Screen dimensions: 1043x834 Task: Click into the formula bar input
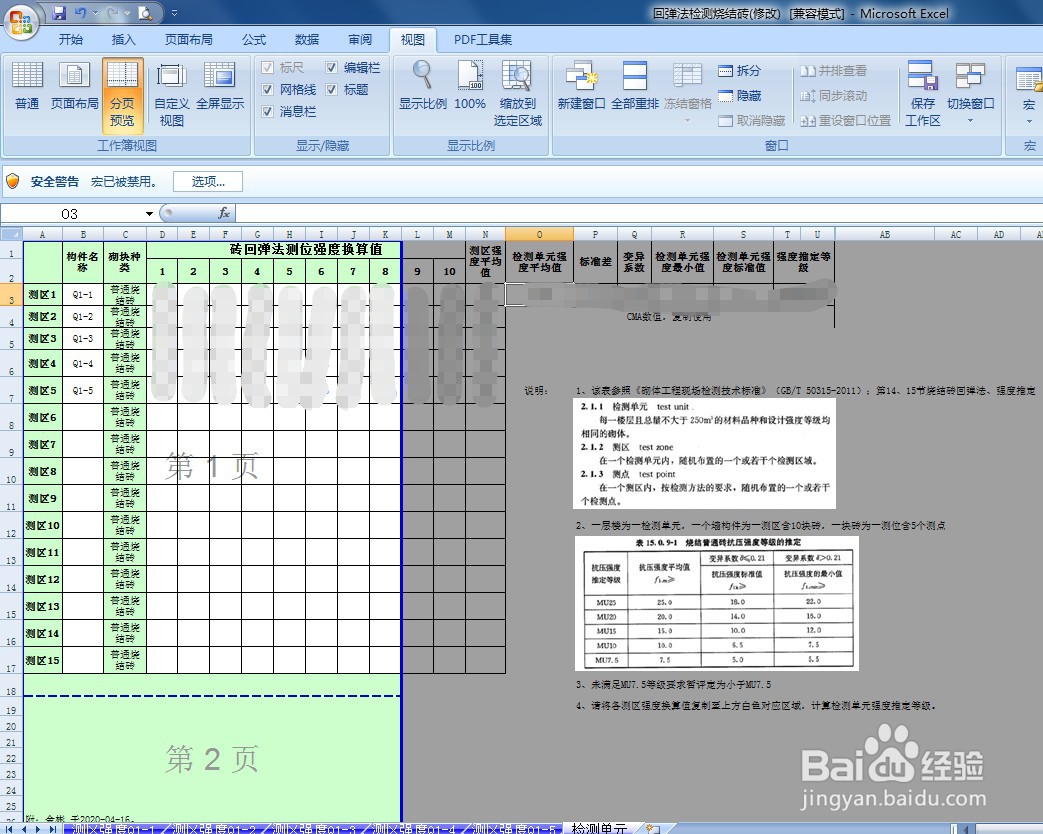point(639,213)
